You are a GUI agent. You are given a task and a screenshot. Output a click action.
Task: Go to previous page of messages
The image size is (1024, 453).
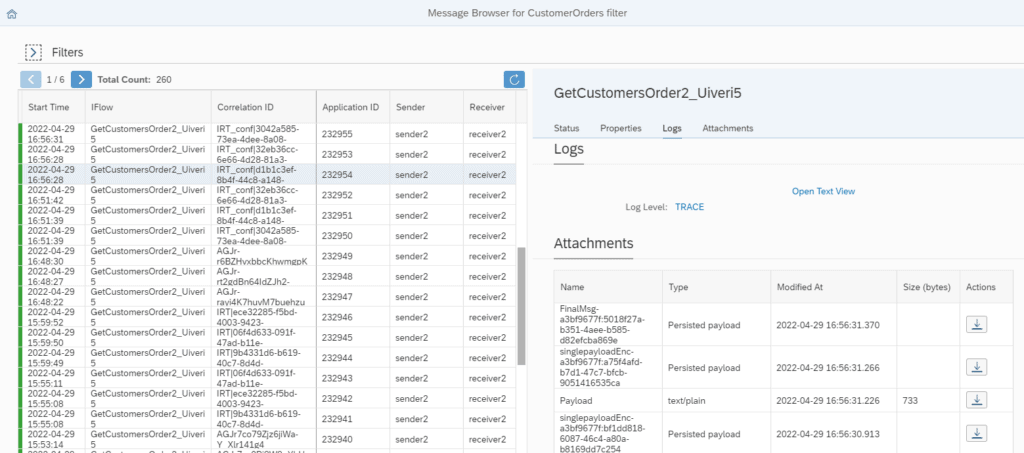31,80
